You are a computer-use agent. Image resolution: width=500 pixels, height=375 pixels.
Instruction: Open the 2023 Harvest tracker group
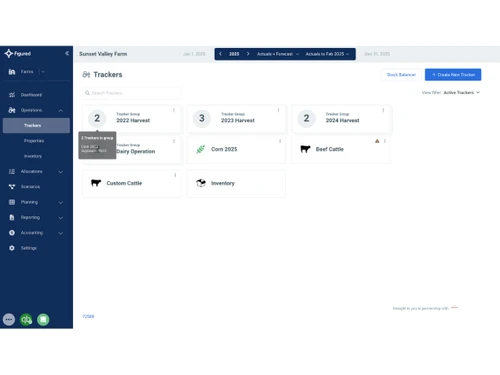point(237,120)
